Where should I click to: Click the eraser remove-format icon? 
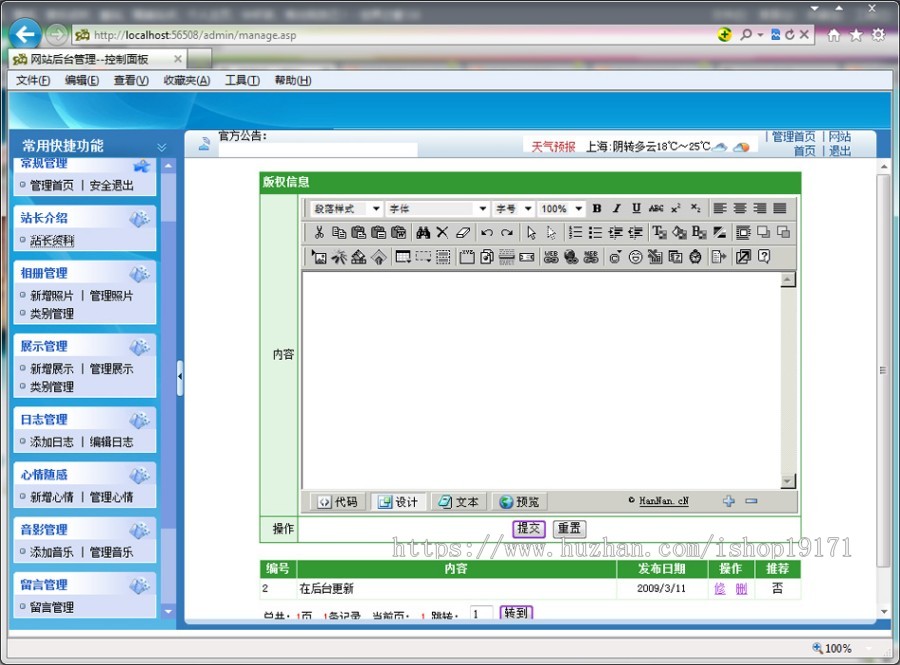pyautogui.click(x=462, y=232)
